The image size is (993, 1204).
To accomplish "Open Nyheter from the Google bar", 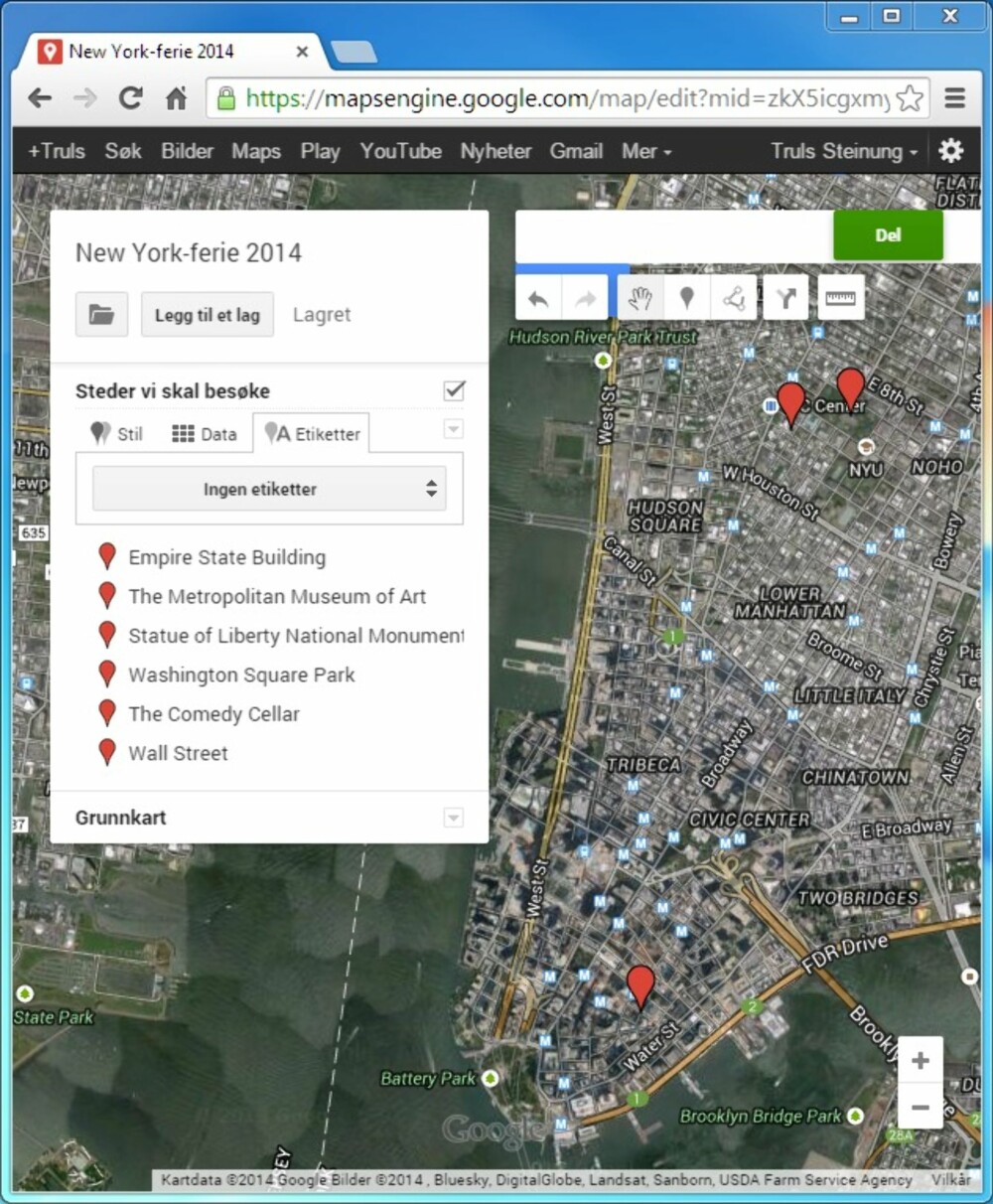I will [496, 151].
